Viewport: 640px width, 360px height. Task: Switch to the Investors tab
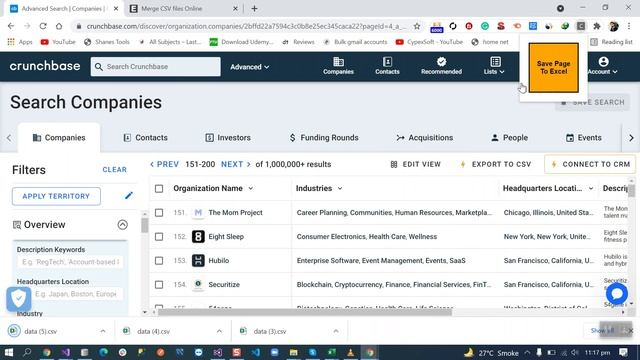click(228, 138)
